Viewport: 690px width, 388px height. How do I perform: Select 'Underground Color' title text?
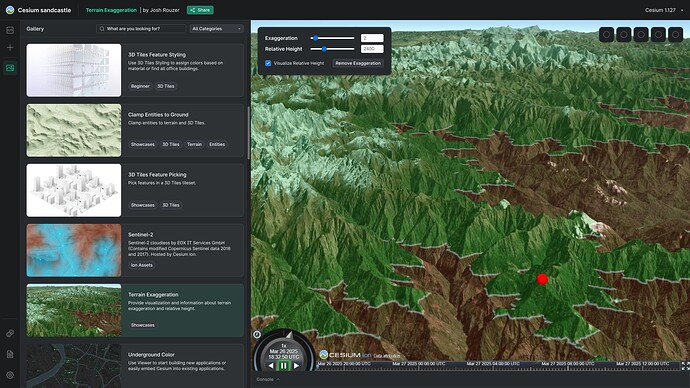(x=151, y=355)
